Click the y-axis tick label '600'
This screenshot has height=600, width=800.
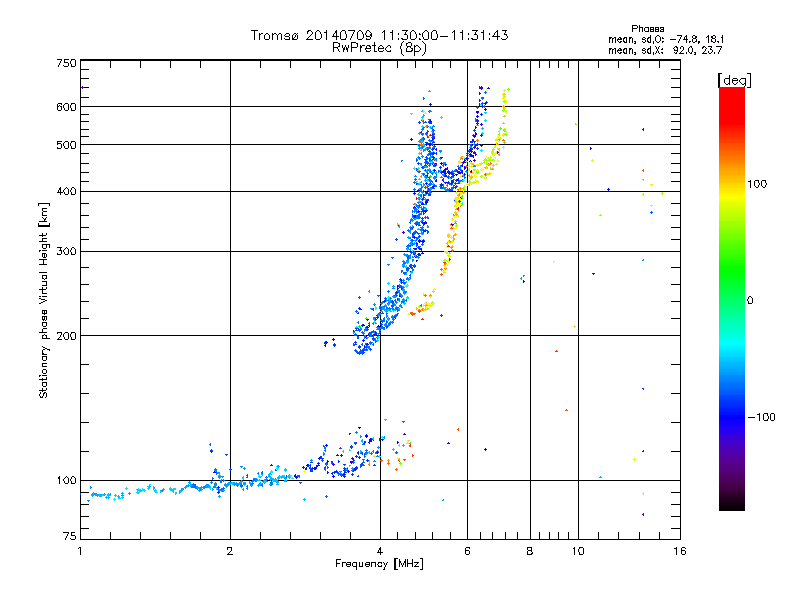(66, 107)
